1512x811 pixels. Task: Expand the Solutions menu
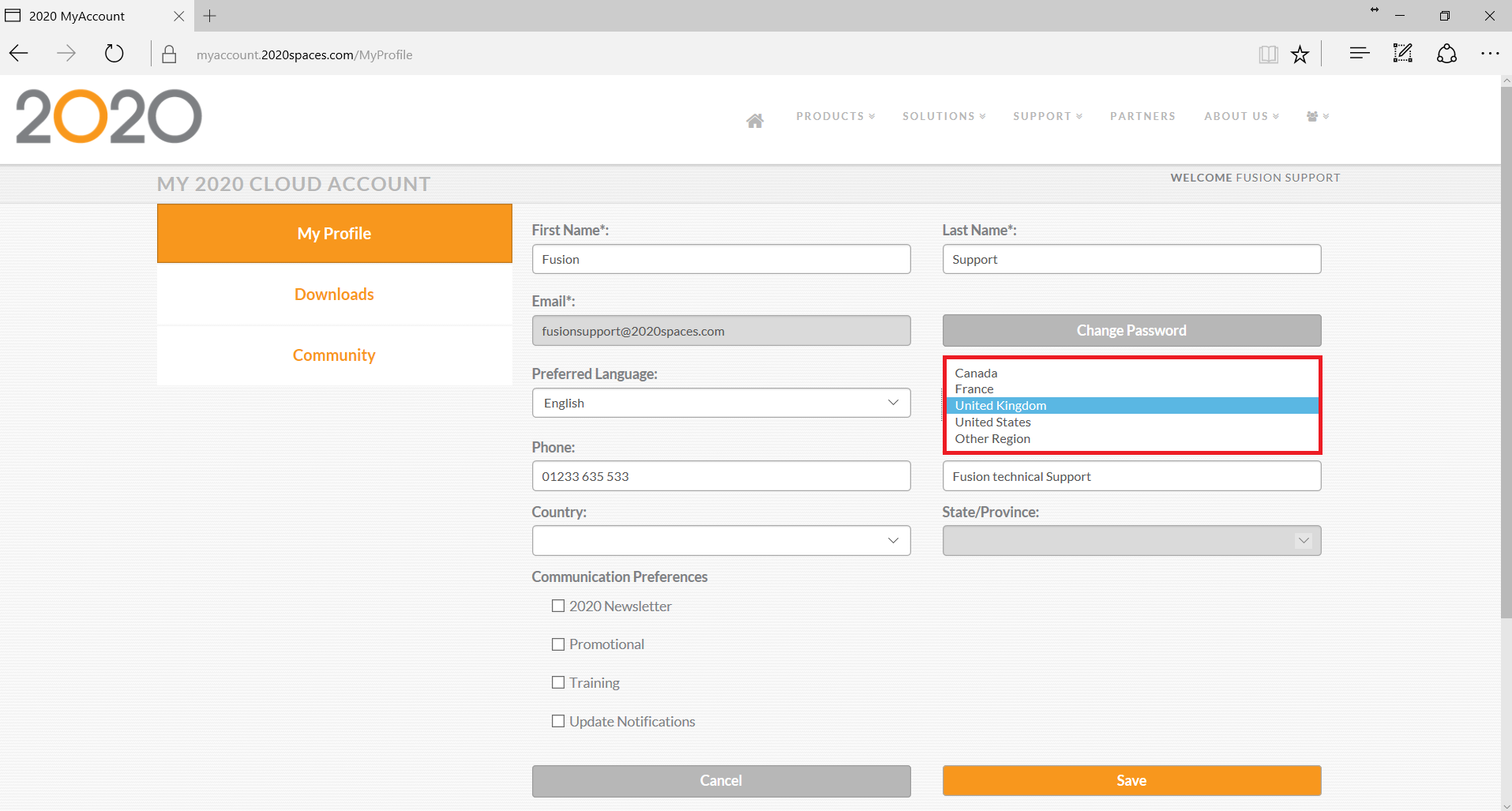click(x=944, y=116)
